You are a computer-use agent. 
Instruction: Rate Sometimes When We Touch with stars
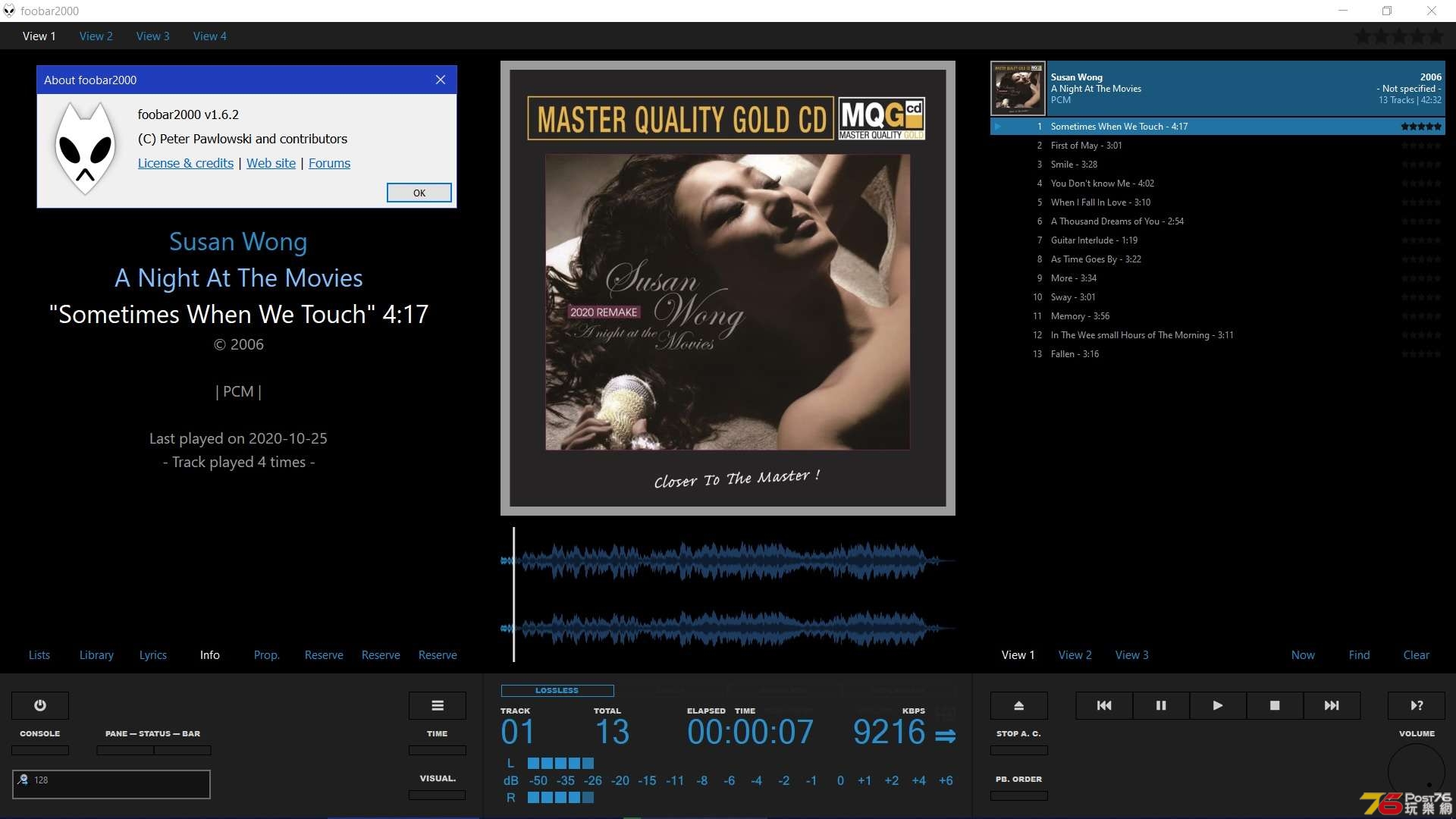tap(1421, 127)
